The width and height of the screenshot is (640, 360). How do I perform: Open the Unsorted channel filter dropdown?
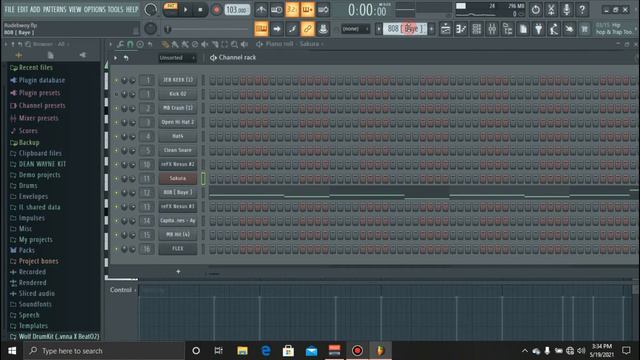coord(177,58)
